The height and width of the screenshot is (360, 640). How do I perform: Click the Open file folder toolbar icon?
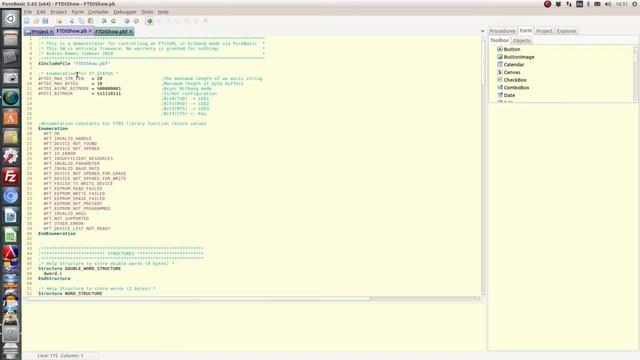(x=36, y=21)
